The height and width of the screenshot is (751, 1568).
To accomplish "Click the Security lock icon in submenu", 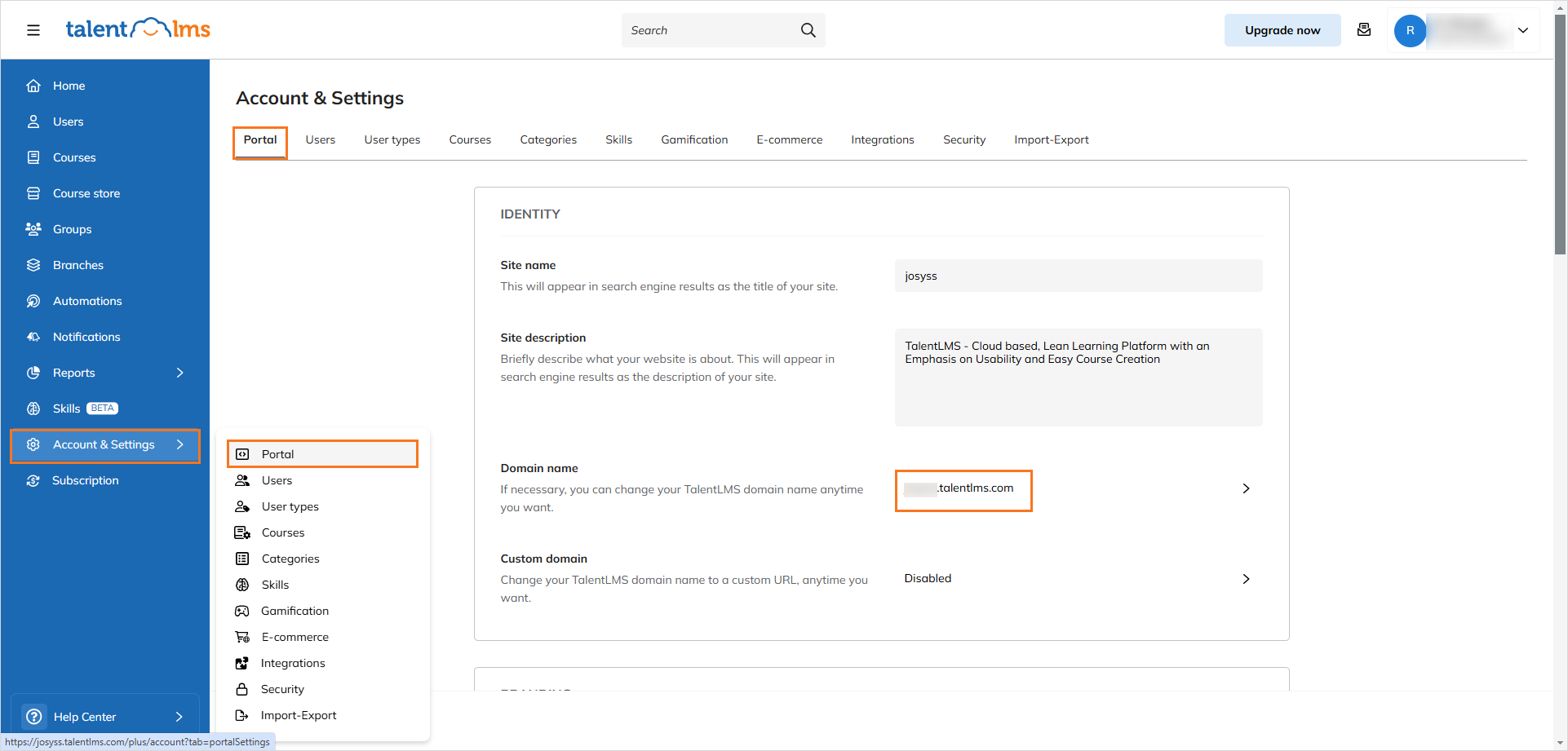I will [x=242, y=689].
